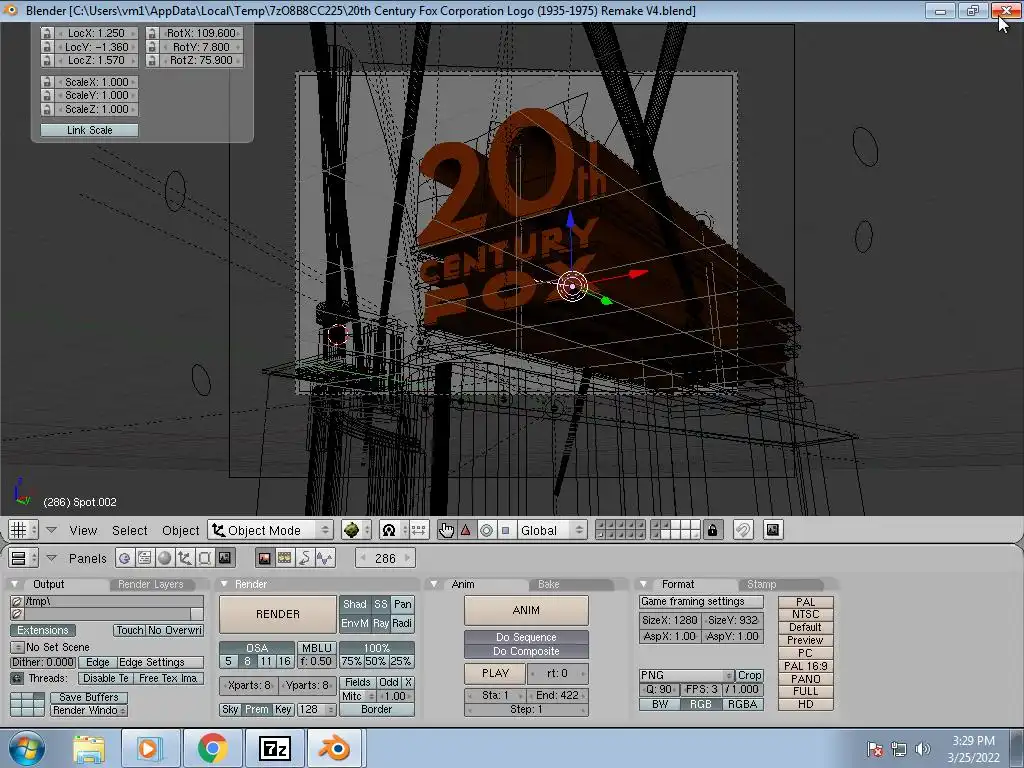Enable the No Overwrite option
This screenshot has width=1024, height=768.
coord(174,631)
